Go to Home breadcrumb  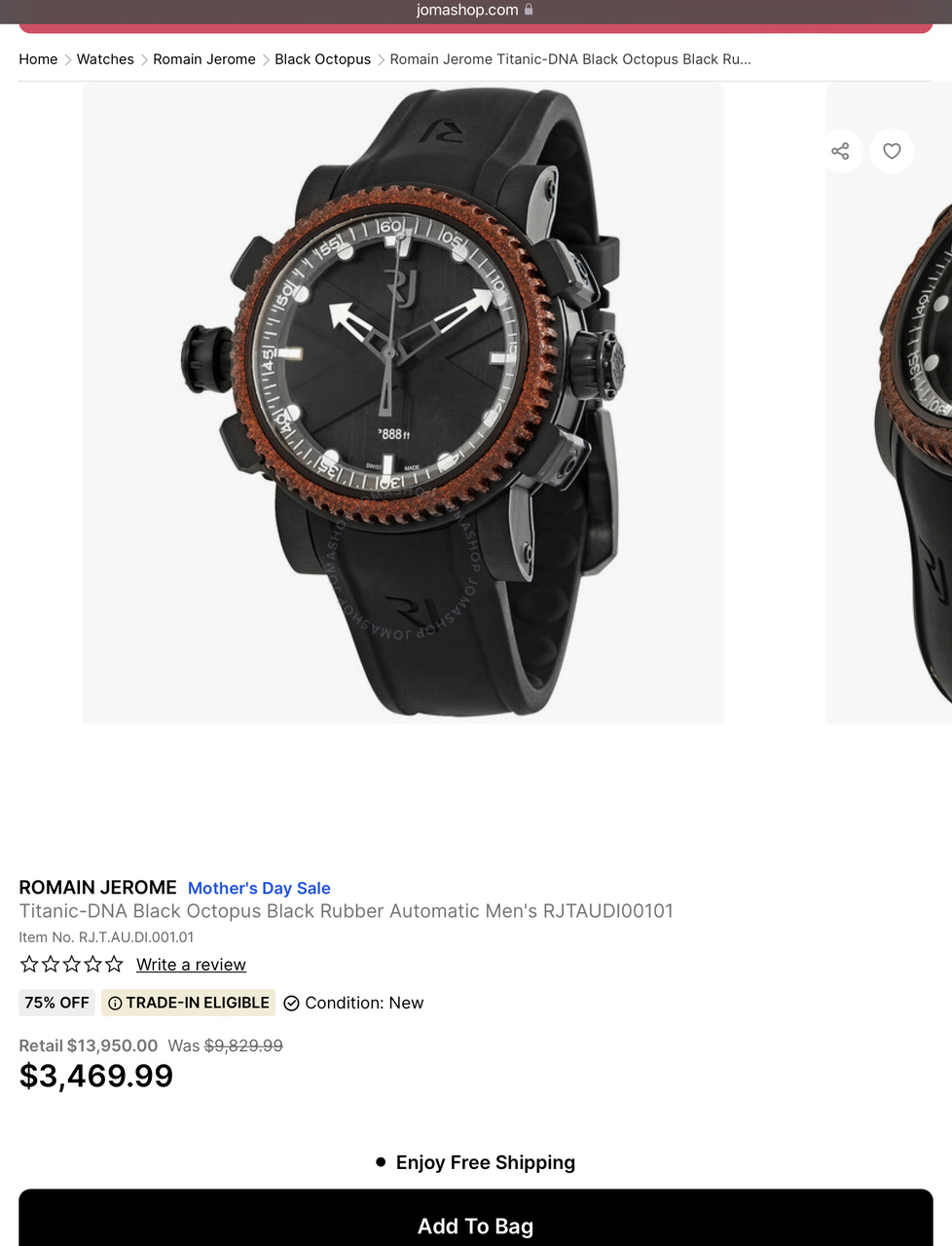coord(38,59)
